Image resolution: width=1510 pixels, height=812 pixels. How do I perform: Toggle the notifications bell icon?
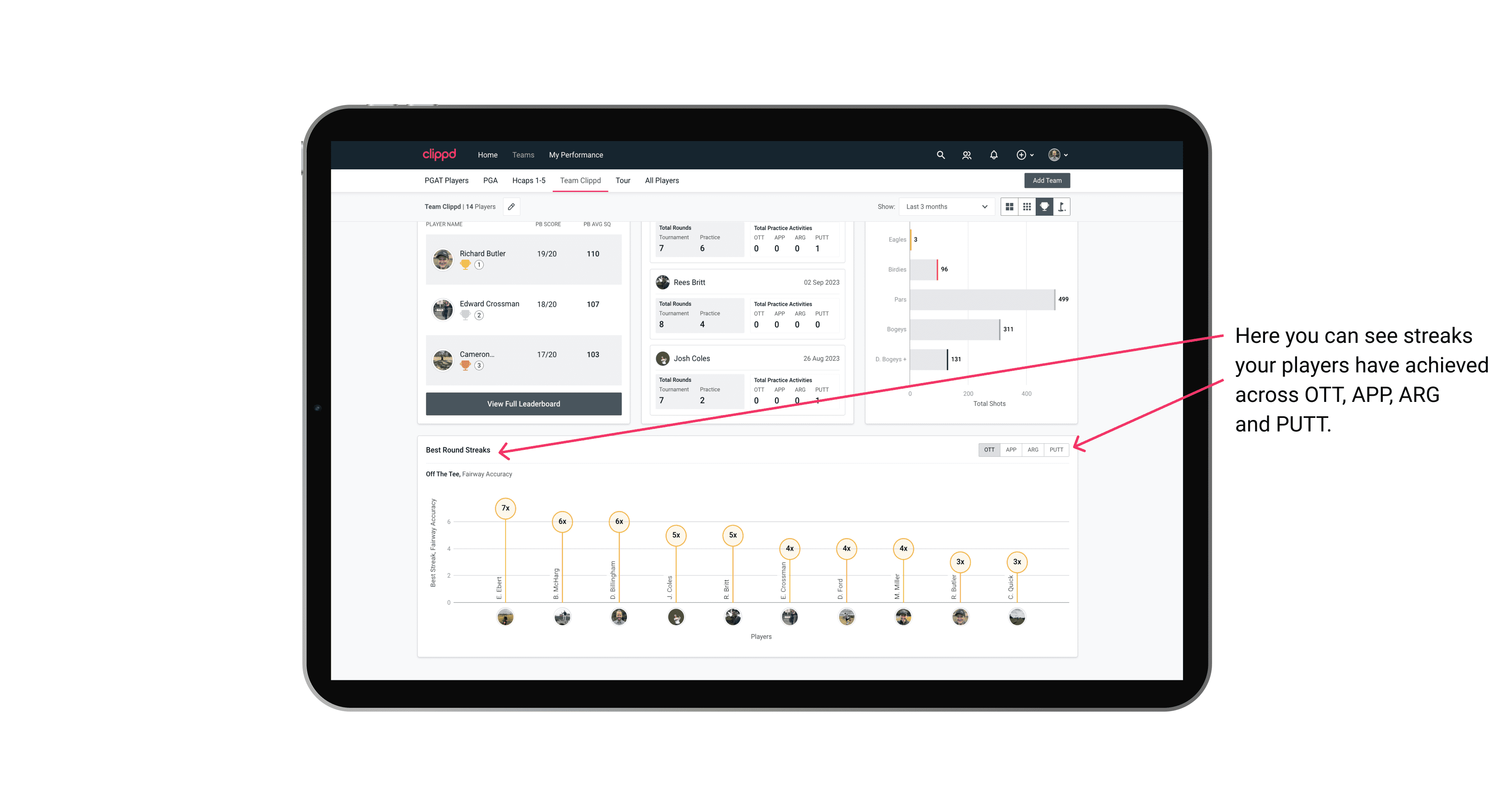[992, 155]
